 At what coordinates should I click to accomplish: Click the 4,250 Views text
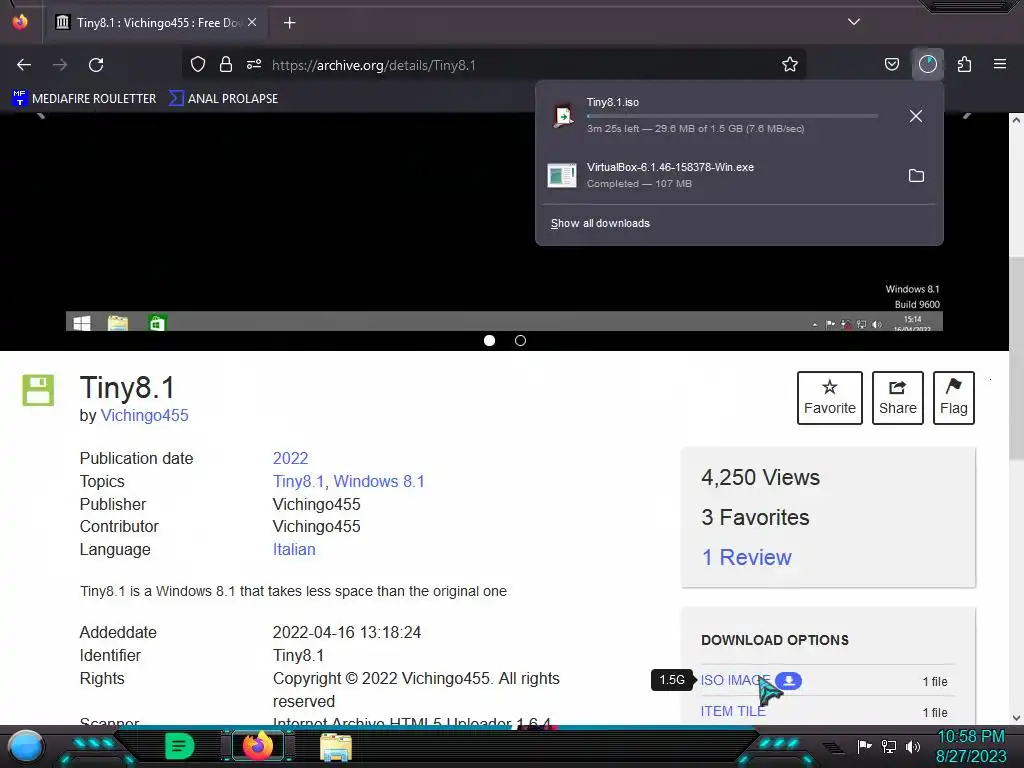click(760, 477)
